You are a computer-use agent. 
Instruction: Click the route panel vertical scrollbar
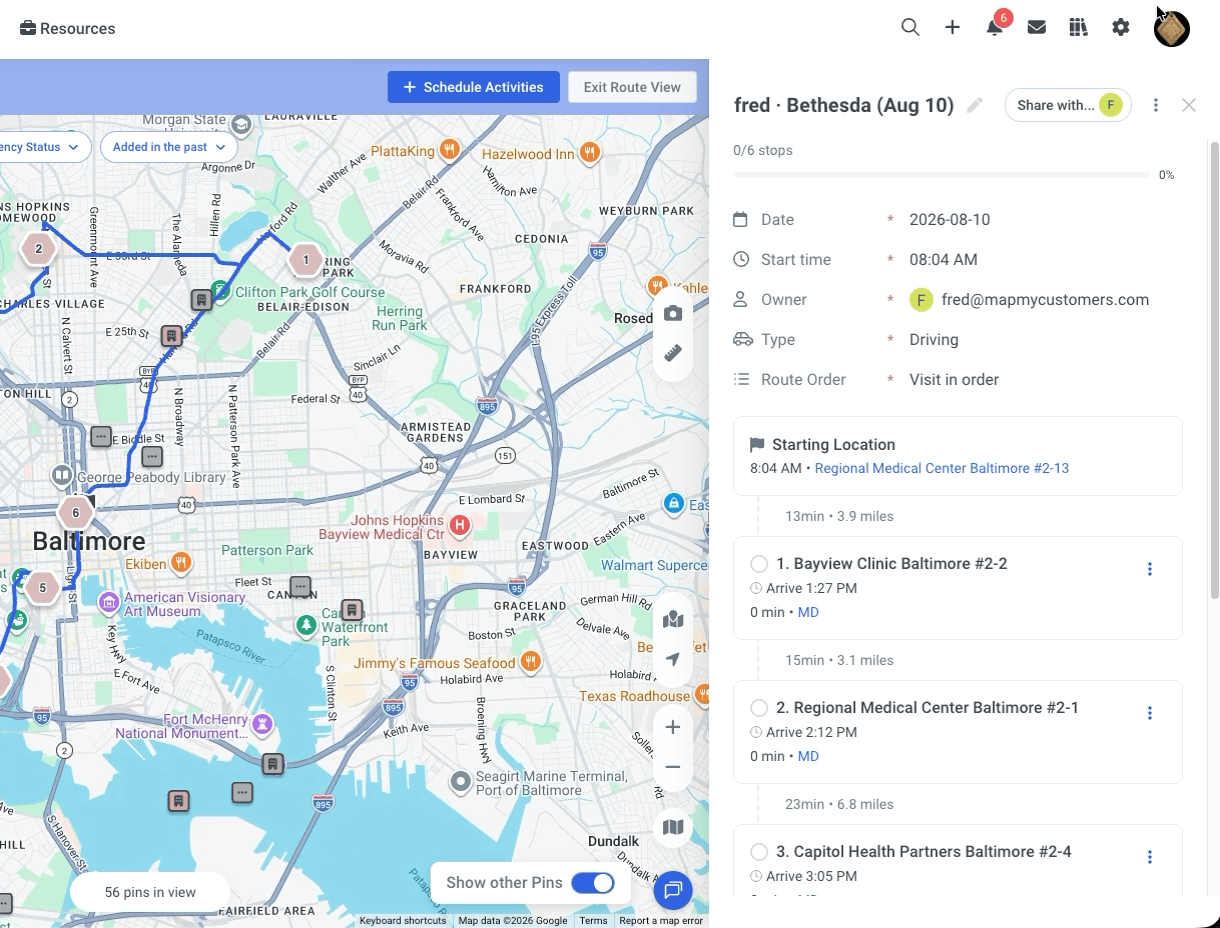(x=1215, y=370)
